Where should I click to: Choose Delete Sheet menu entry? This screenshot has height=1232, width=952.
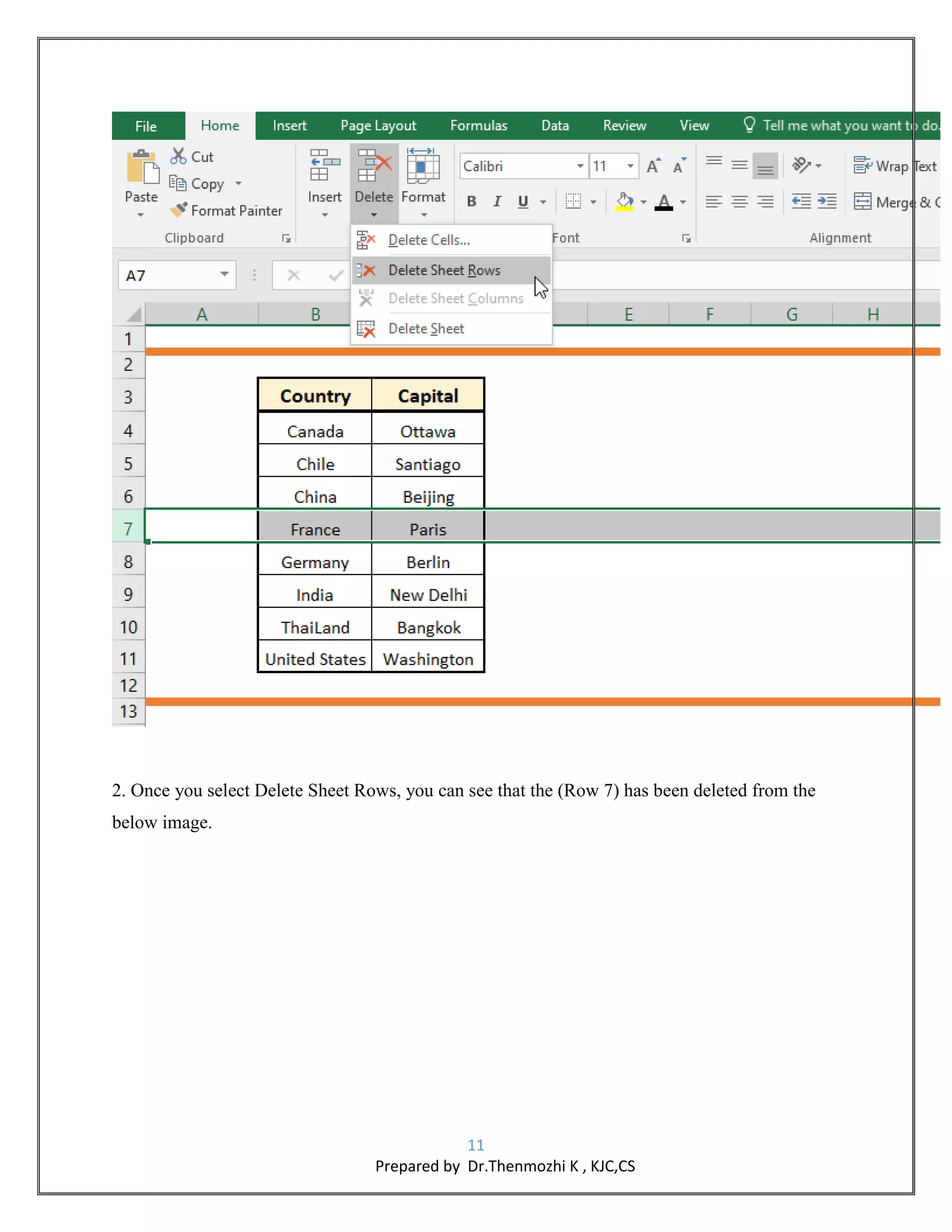[451, 328]
